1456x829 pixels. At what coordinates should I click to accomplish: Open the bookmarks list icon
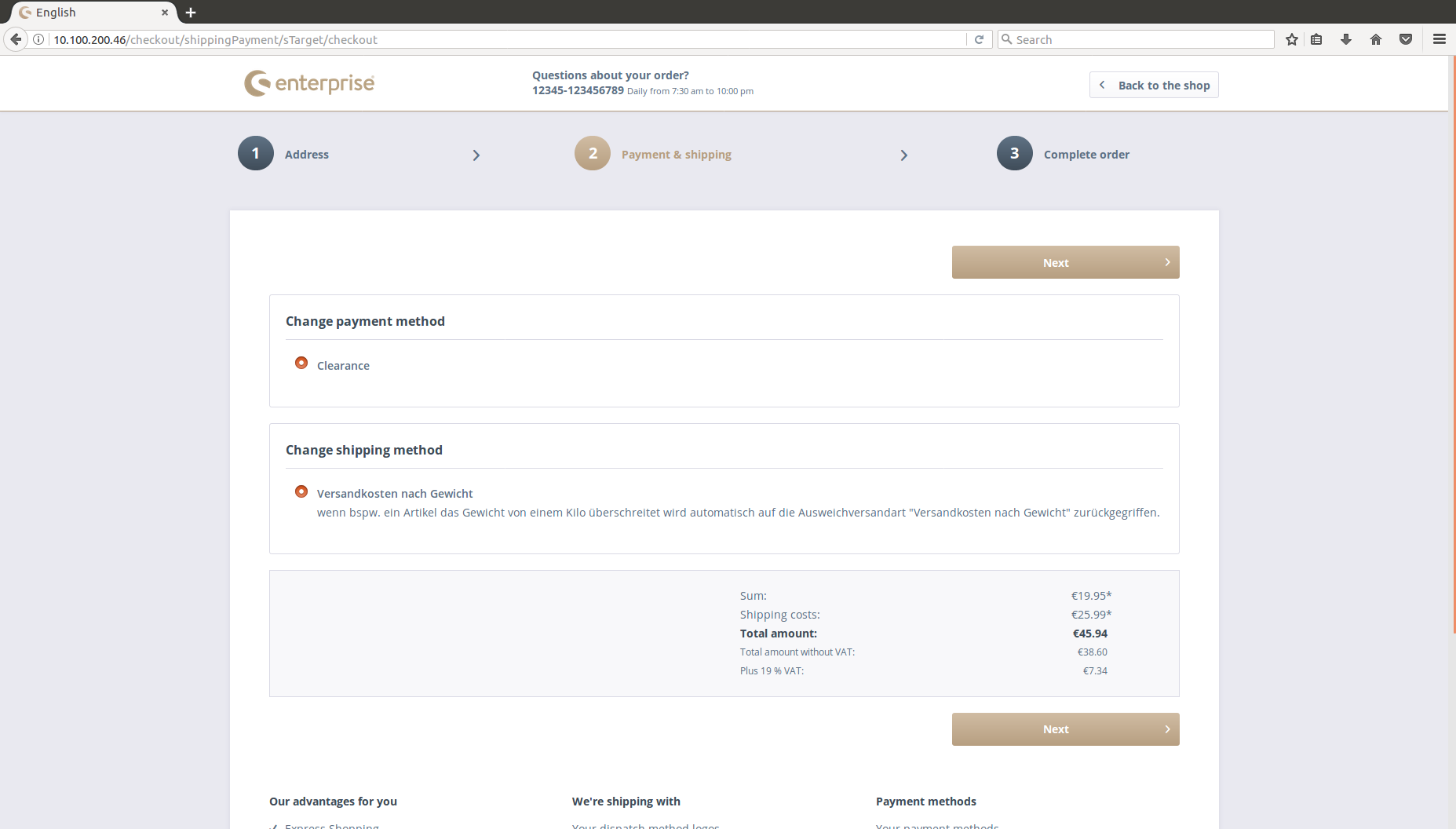click(x=1317, y=39)
